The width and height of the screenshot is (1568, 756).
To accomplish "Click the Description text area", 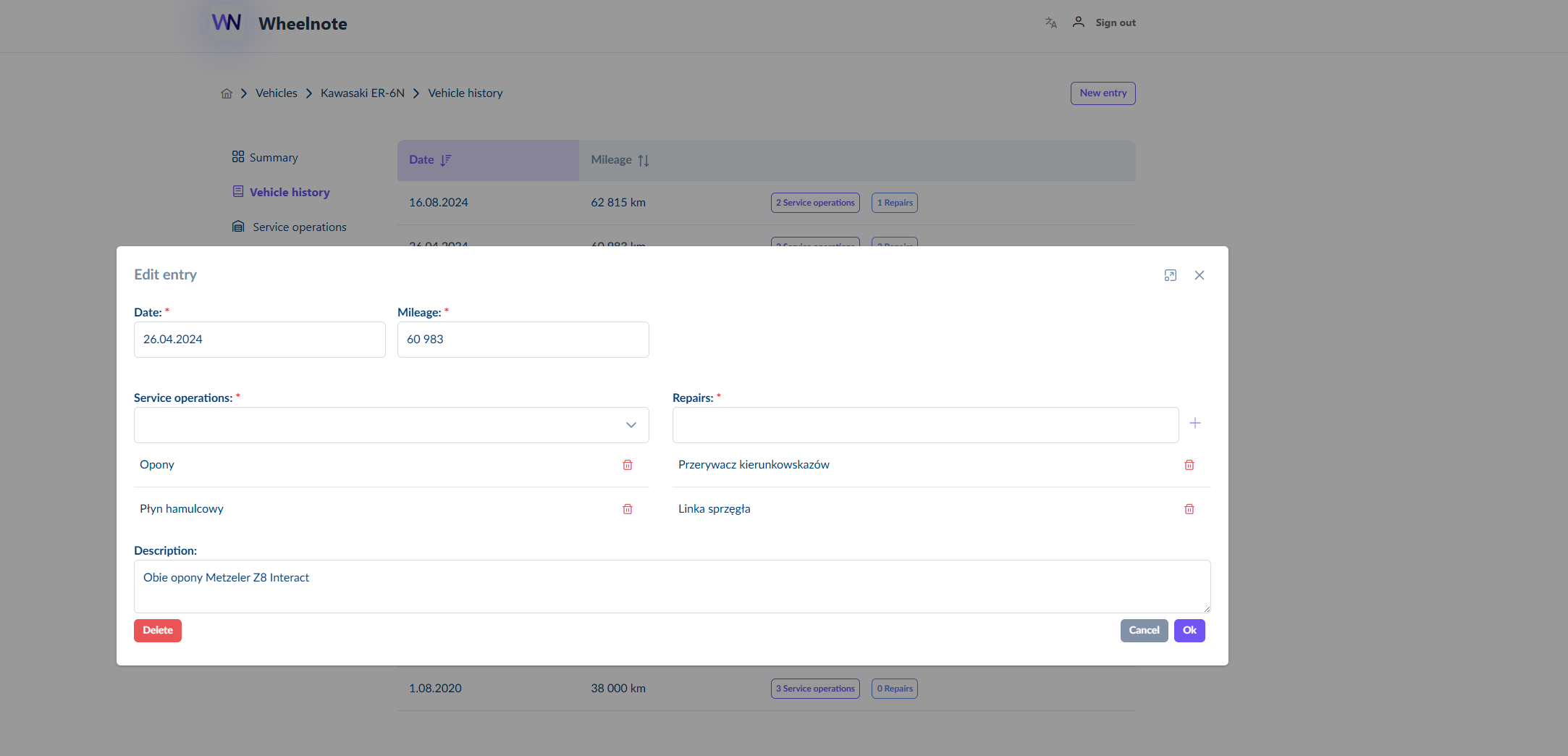I will (673, 587).
